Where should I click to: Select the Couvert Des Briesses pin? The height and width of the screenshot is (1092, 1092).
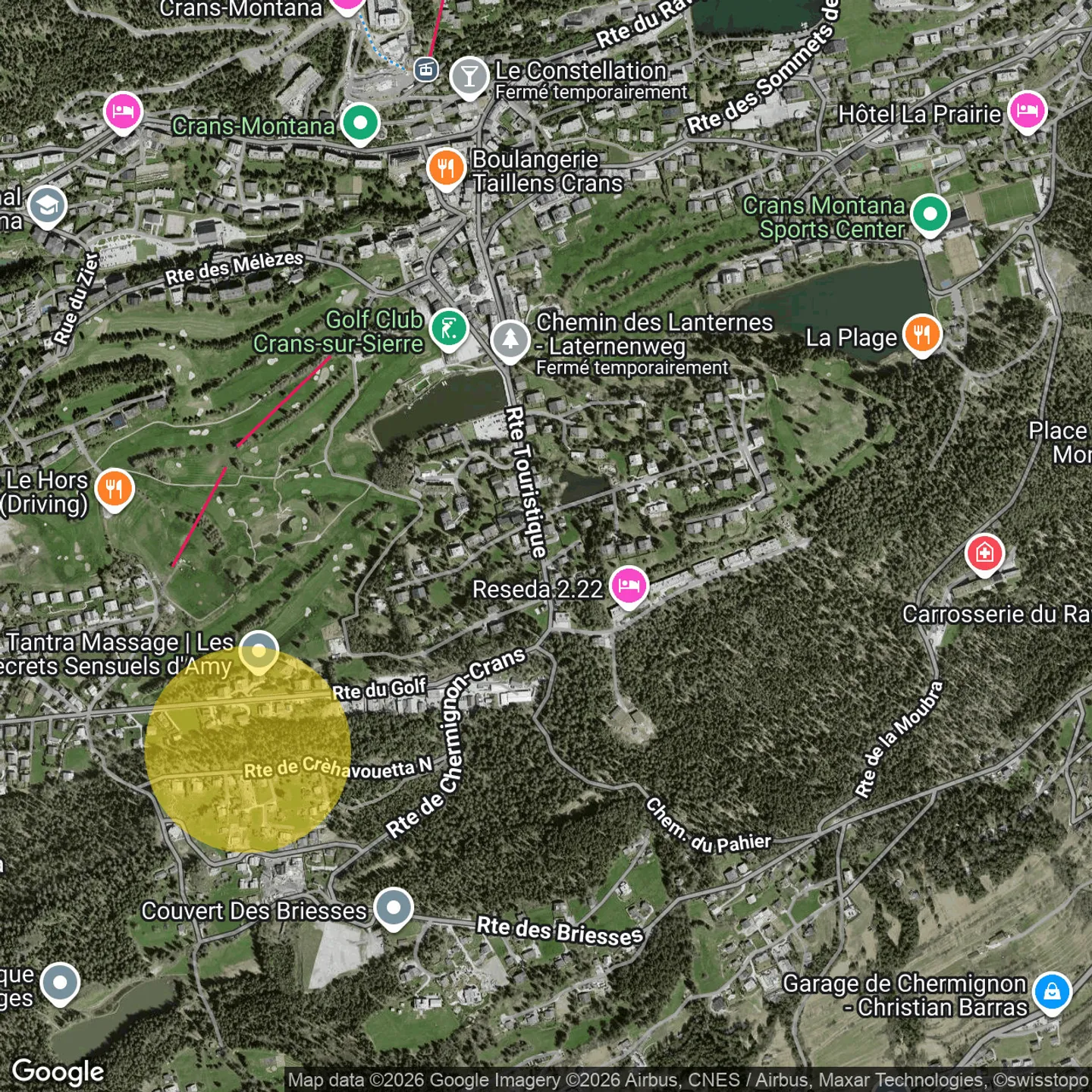click(394, 908)
